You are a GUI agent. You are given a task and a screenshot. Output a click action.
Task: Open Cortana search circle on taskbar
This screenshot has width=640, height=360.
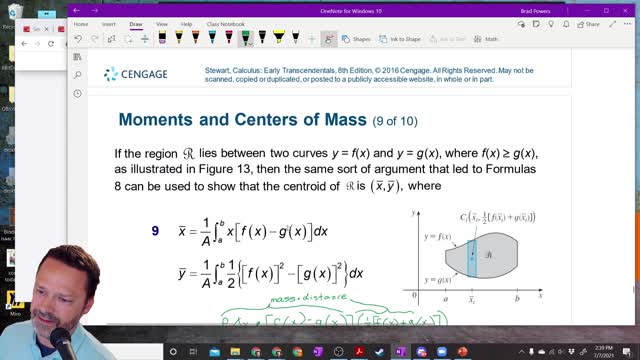(173, 351)
